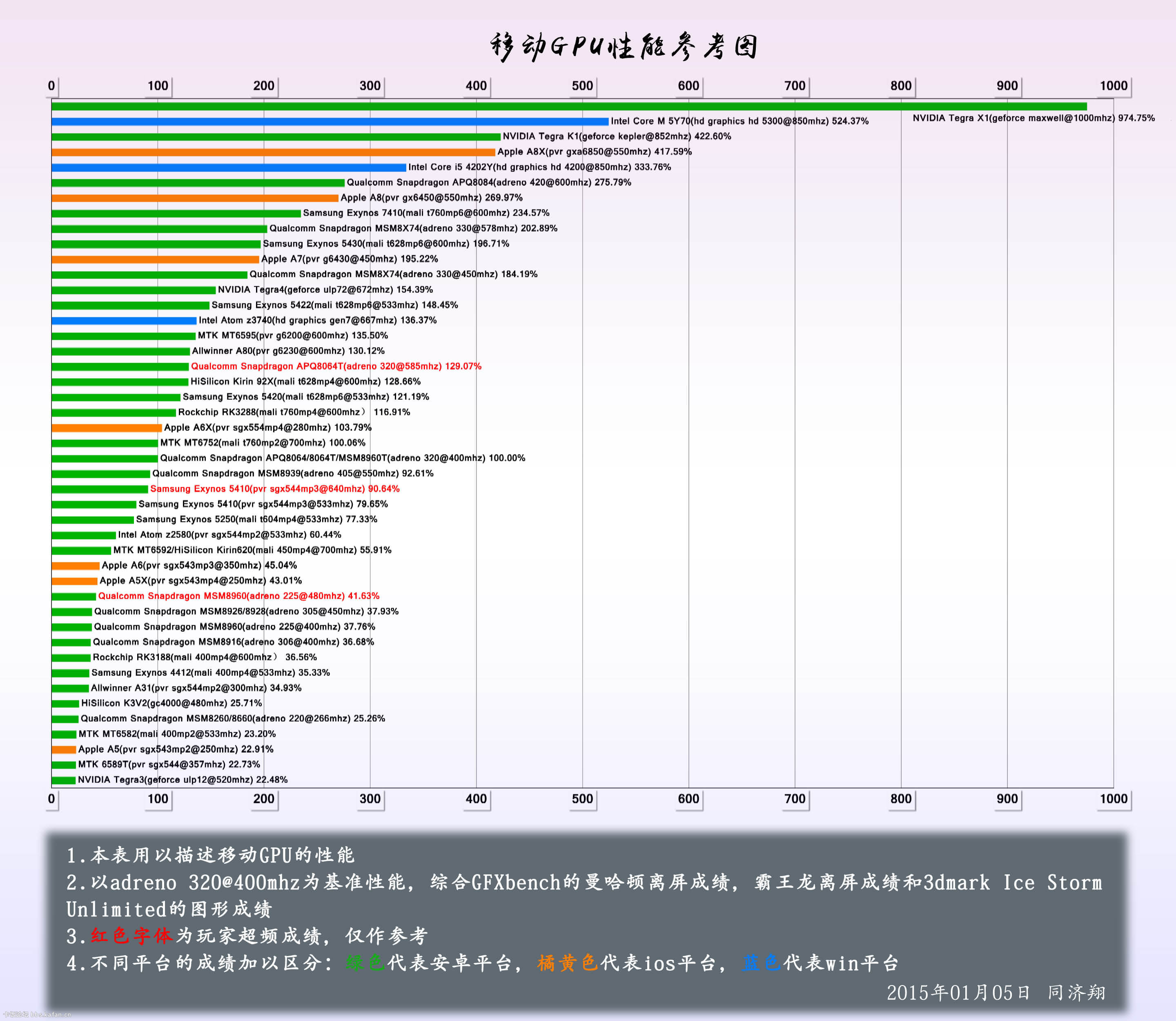Viewport: 1176px width, 1021px height.
Task: Click the Rockchip RK3288 label
Action: [294, 412]
